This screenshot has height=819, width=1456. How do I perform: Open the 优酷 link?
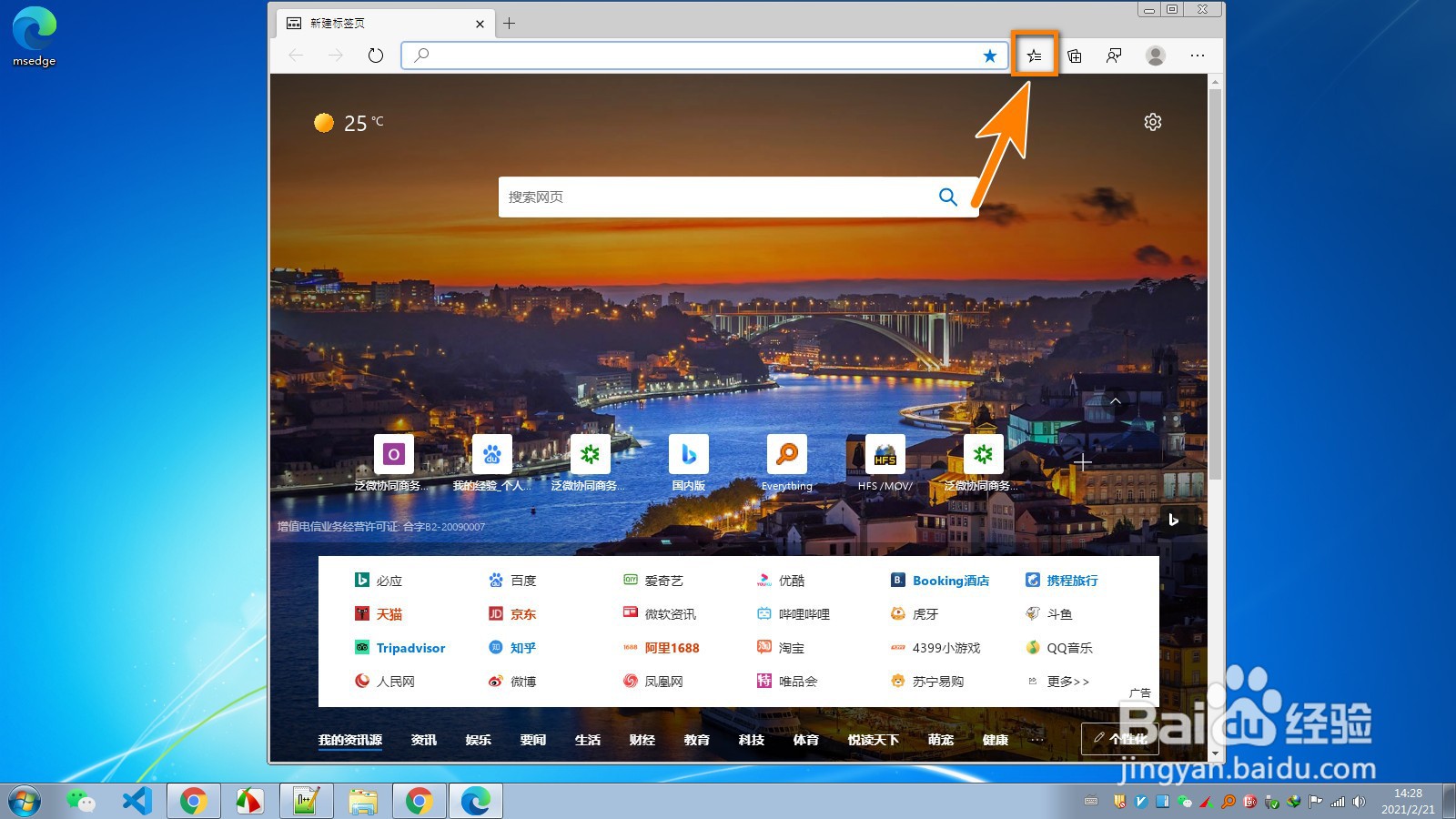pos(780,581)
